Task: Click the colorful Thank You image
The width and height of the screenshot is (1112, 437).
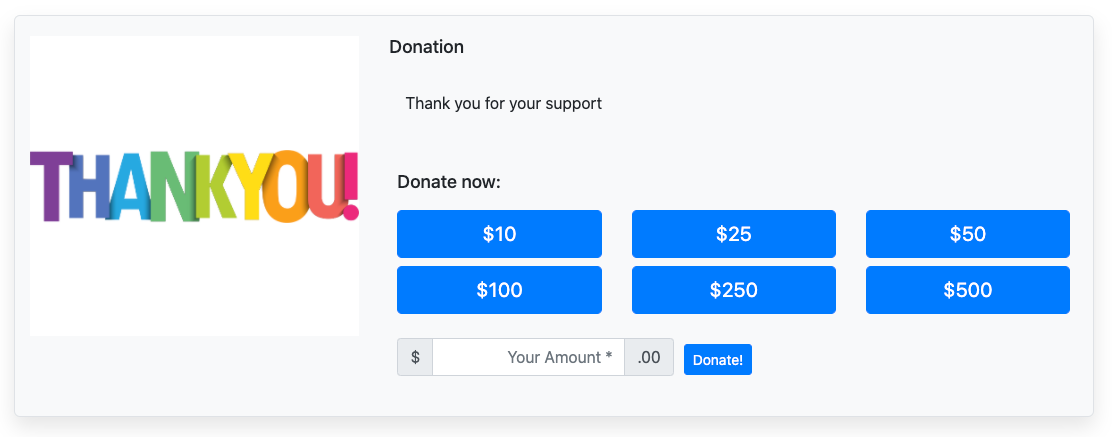Action: point(194,186)
